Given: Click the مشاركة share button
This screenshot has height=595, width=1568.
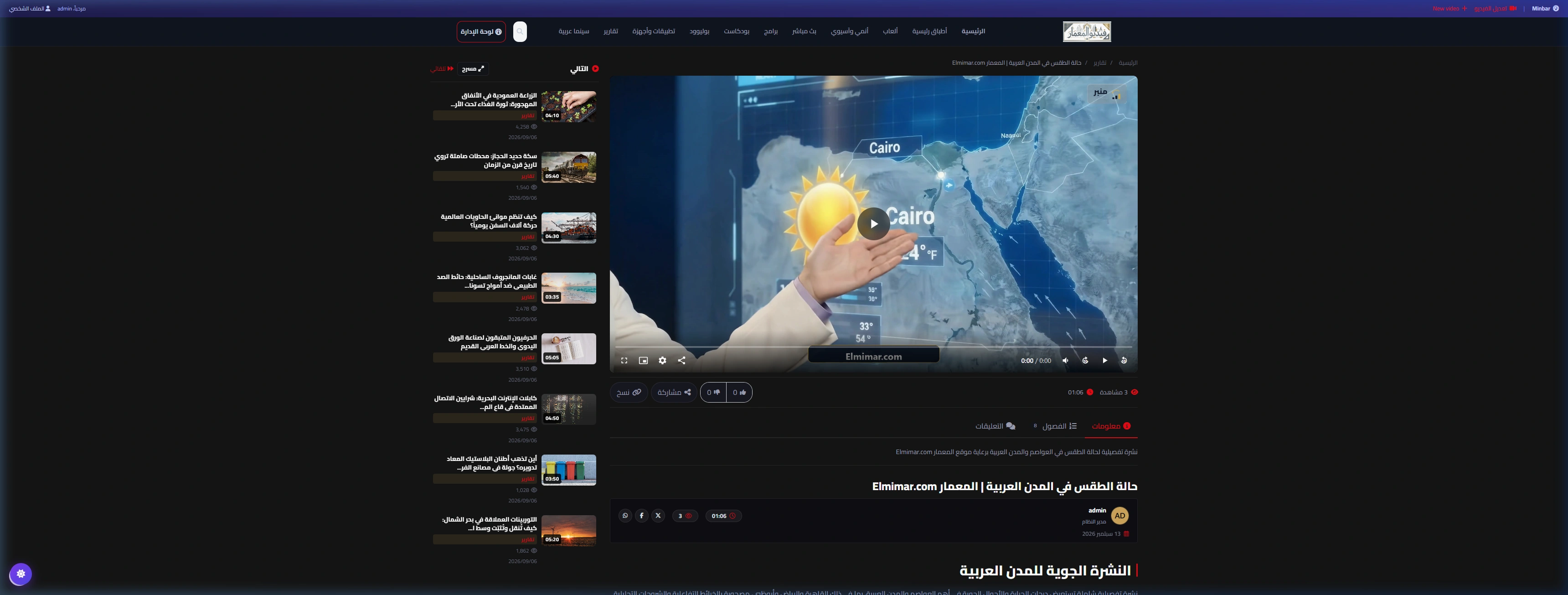Looking at the screenshot, I should (x=674, y=392).
